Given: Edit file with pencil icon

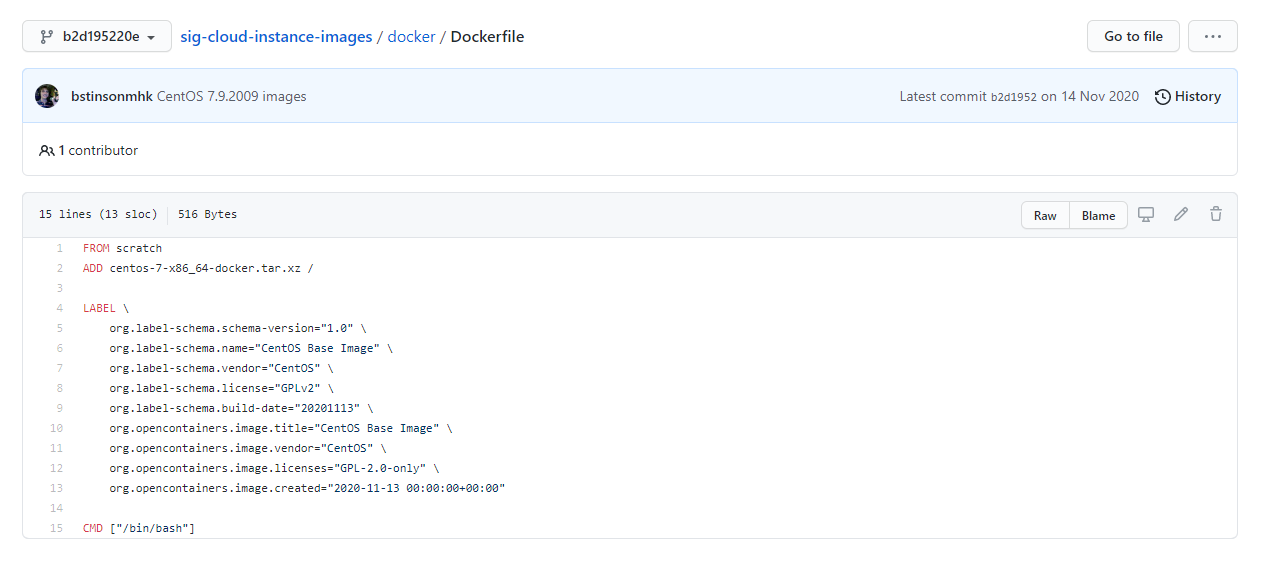Looking at the screenshot, I should coord(1181,214).
